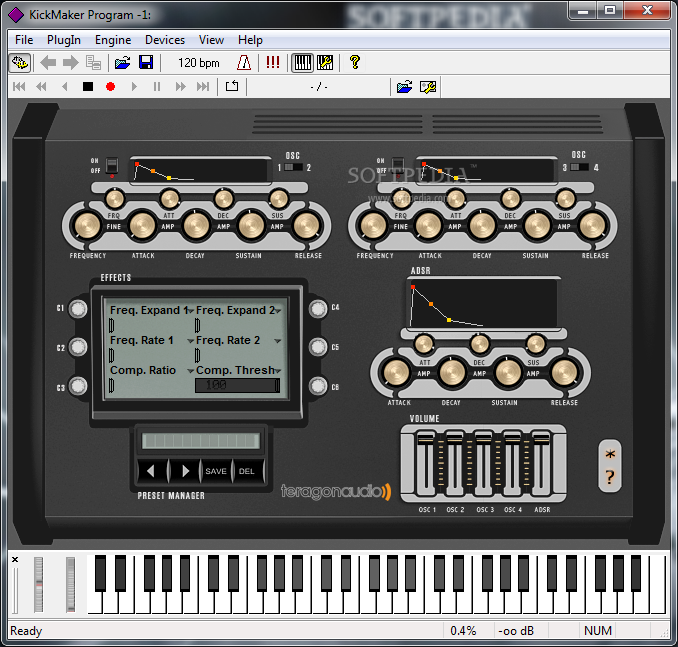Go to previous preset in Preset Manager
The height and width of the screenshot is (647, 678).
point(151,471)
